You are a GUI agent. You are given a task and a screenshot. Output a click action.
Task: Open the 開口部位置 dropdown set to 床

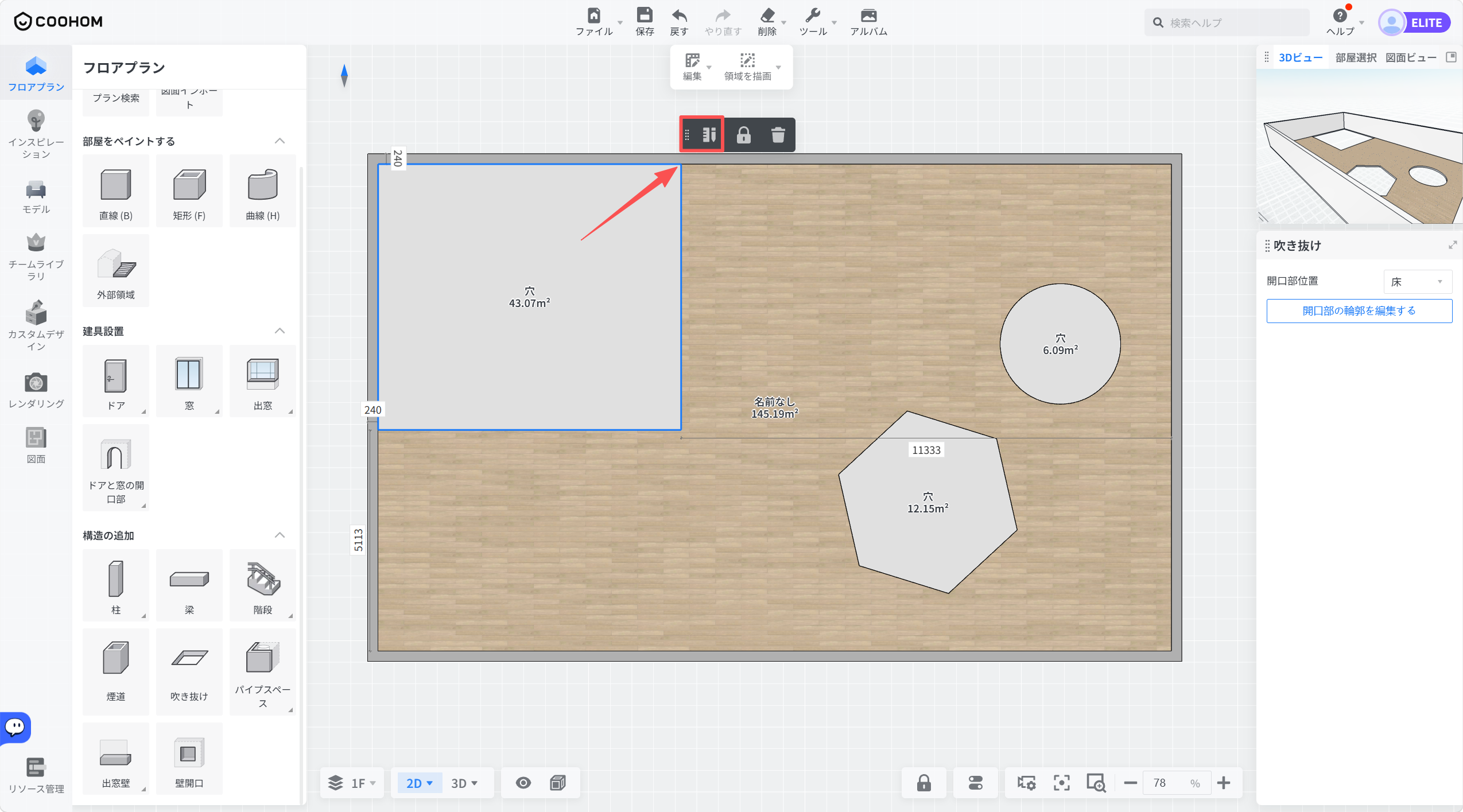pyautogui.click(x=1418, y=281)
